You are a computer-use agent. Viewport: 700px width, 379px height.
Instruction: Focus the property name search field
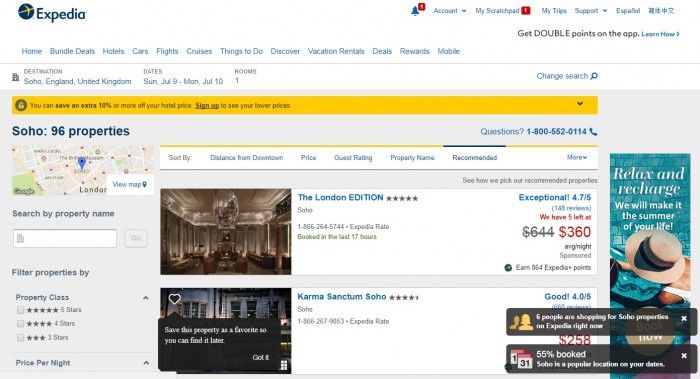(65, 238)
